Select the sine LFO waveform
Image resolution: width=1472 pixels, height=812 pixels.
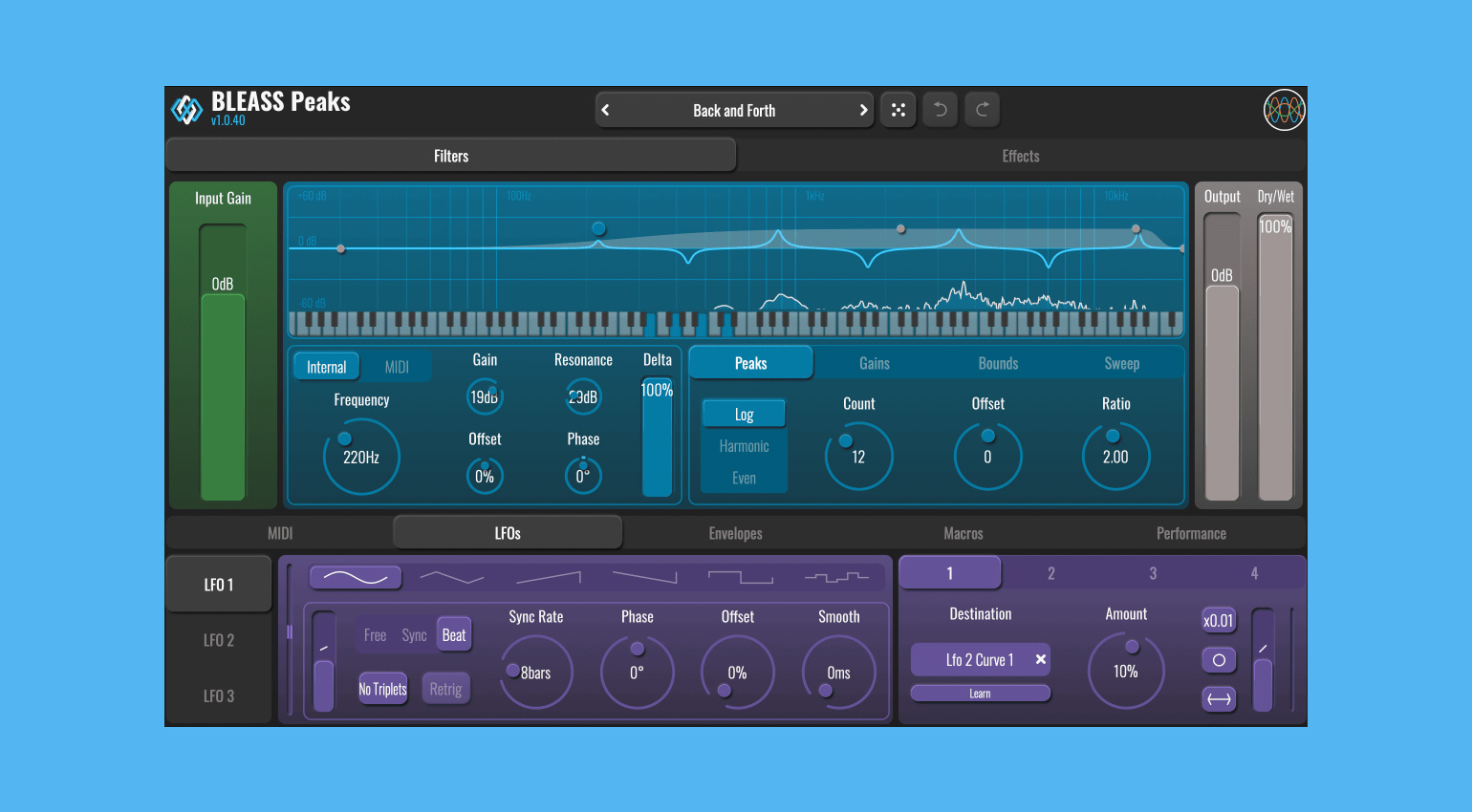[356, 576]
